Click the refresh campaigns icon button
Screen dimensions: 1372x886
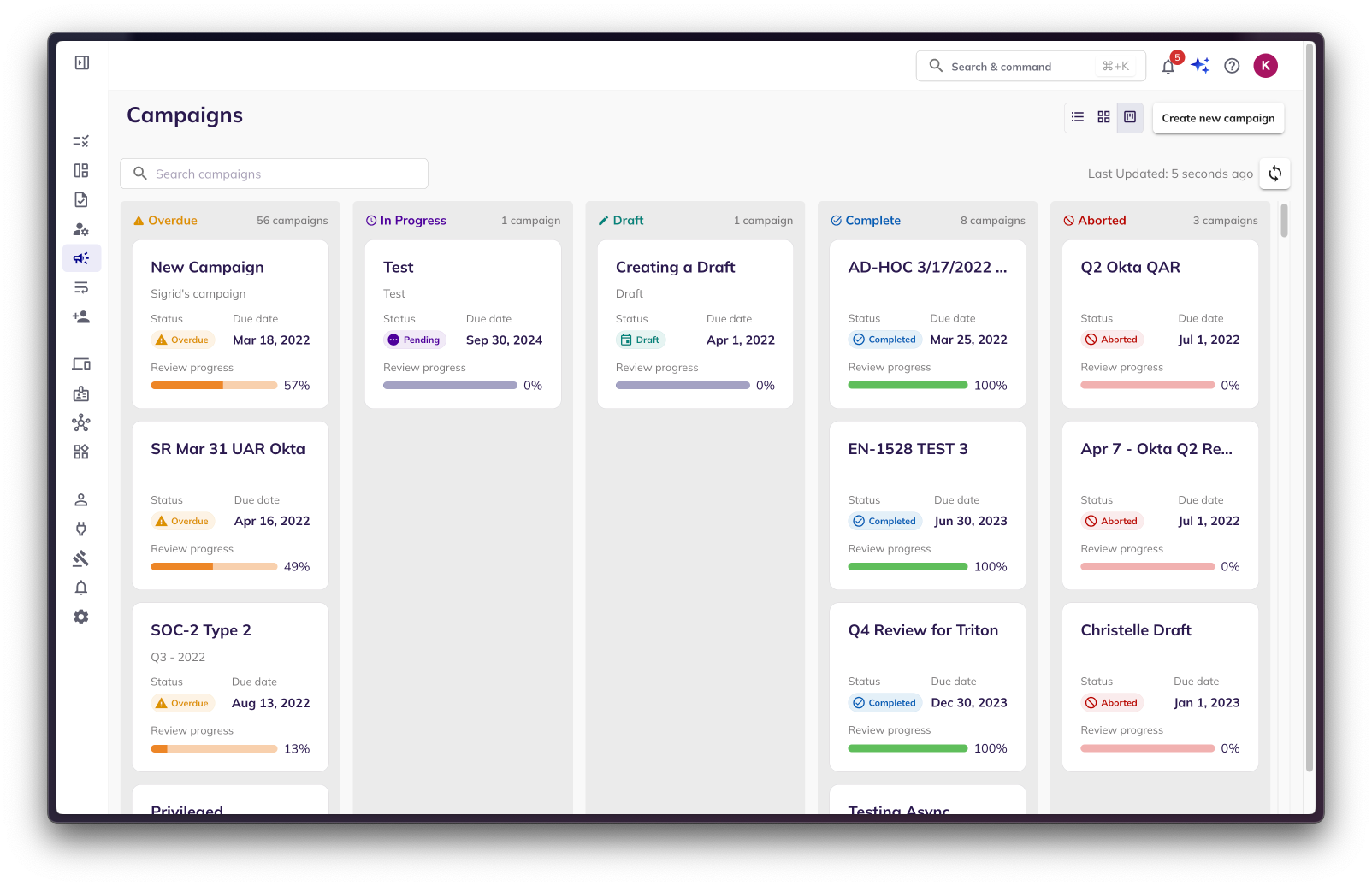coord(1274,174)
